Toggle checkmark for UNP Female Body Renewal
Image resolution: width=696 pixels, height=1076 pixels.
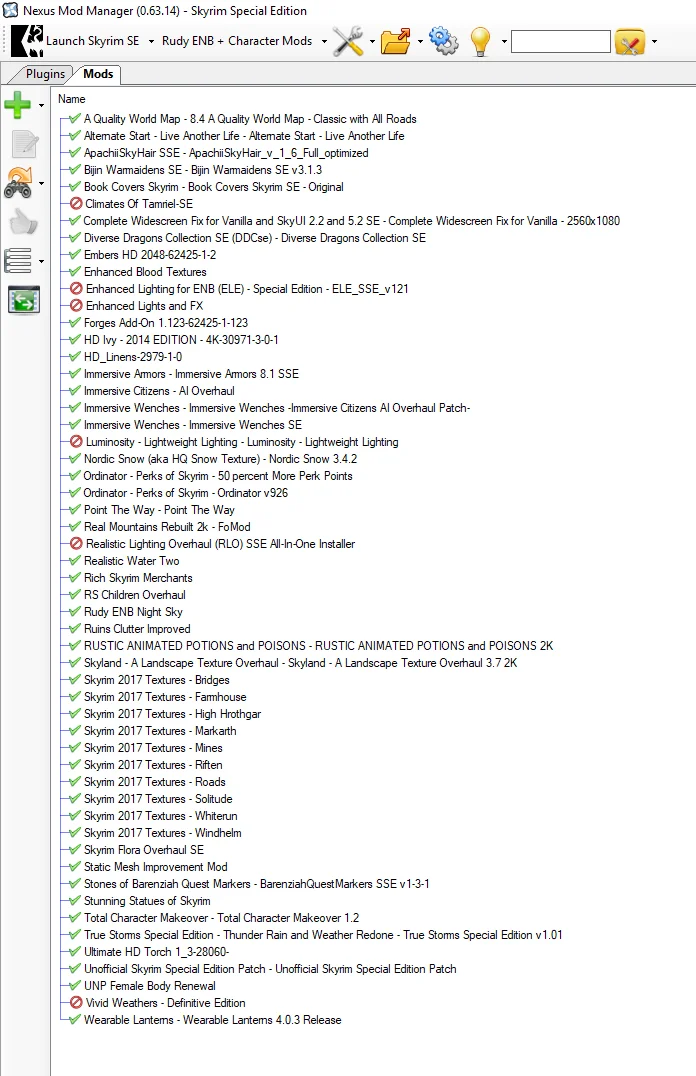[x=76, y=985]
